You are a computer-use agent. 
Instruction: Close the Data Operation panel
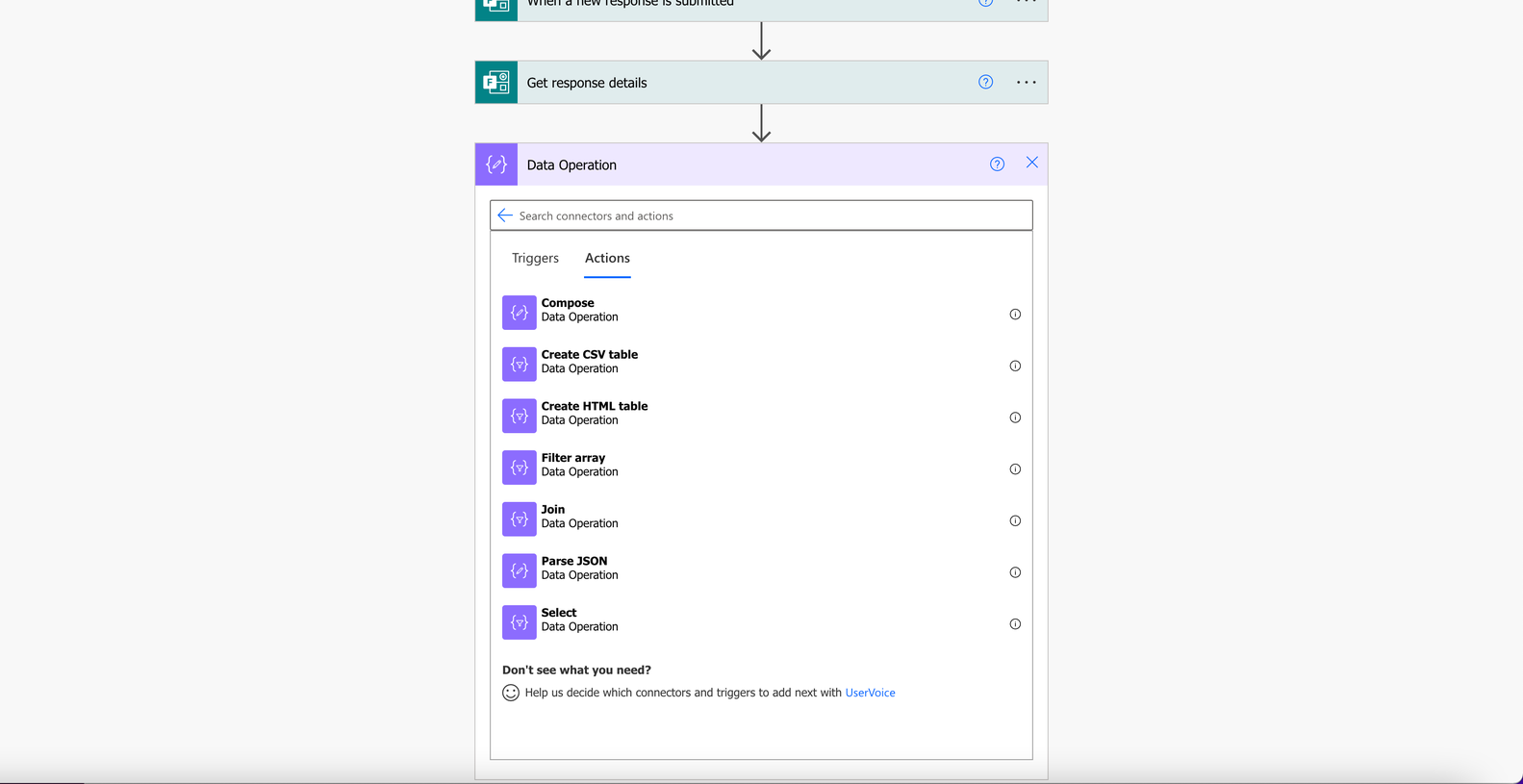click(1031, 163)
